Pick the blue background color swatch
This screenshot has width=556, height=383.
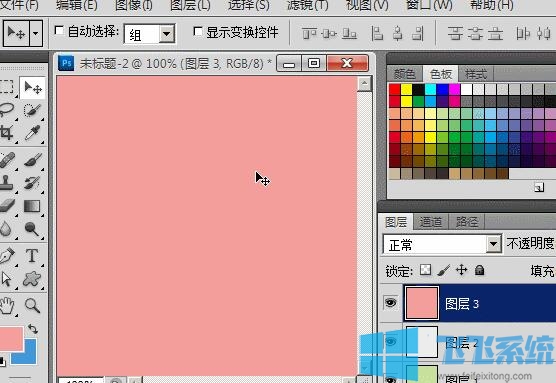29,356
